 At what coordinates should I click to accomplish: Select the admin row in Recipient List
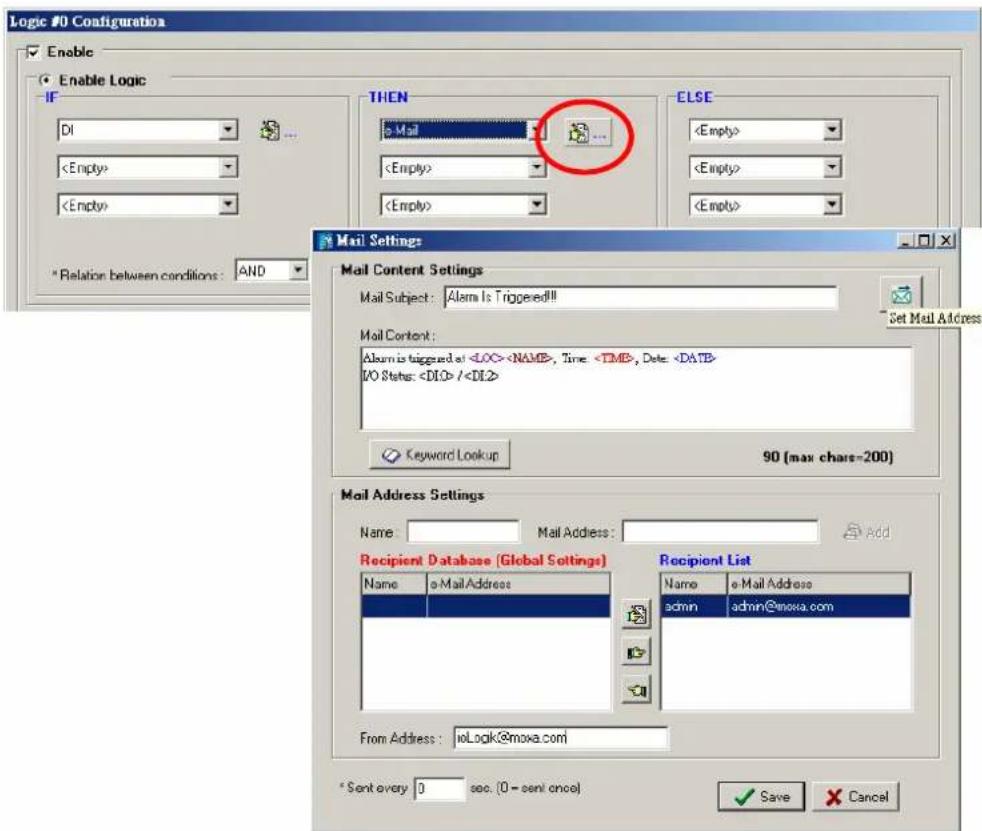(785, 606)
